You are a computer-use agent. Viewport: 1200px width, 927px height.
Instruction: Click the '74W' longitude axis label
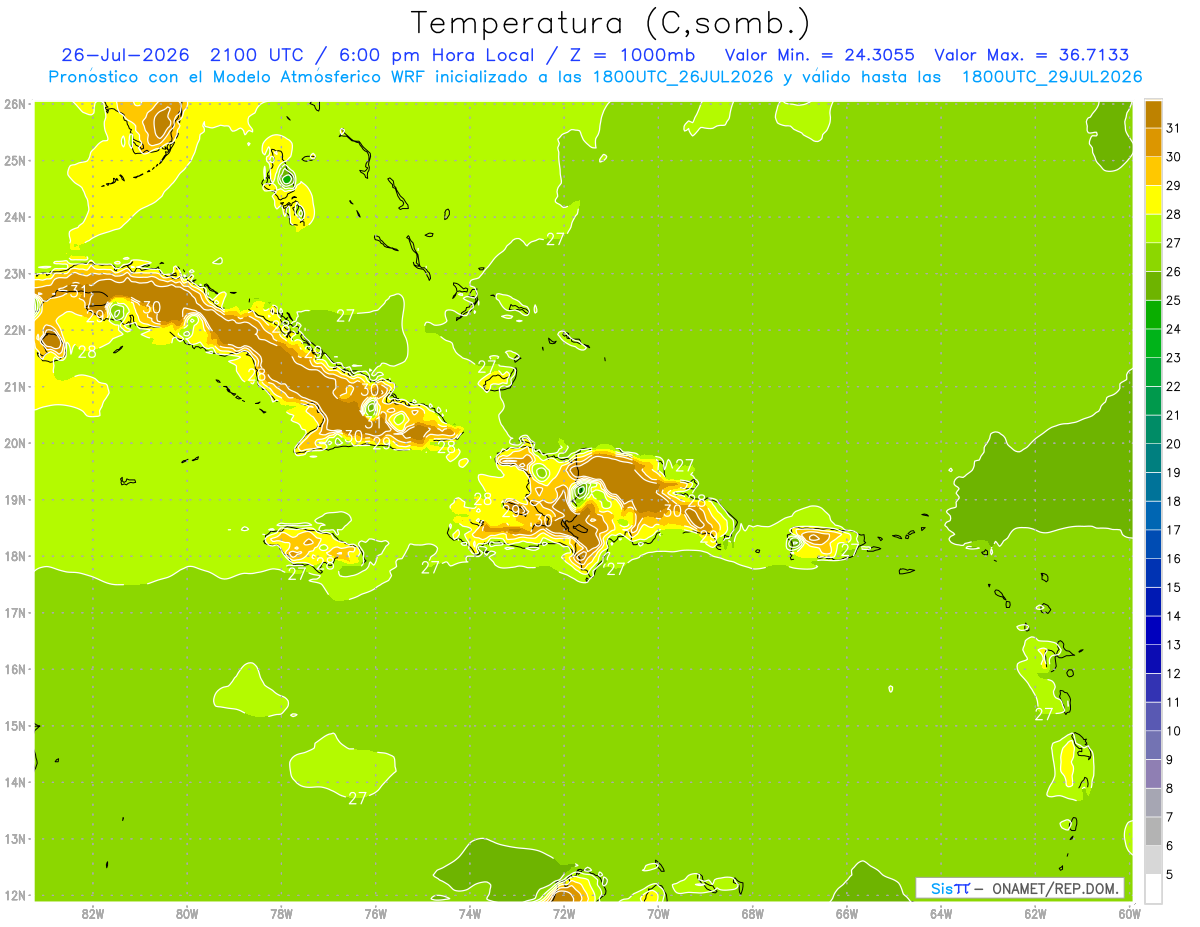(x=470, y=913)
